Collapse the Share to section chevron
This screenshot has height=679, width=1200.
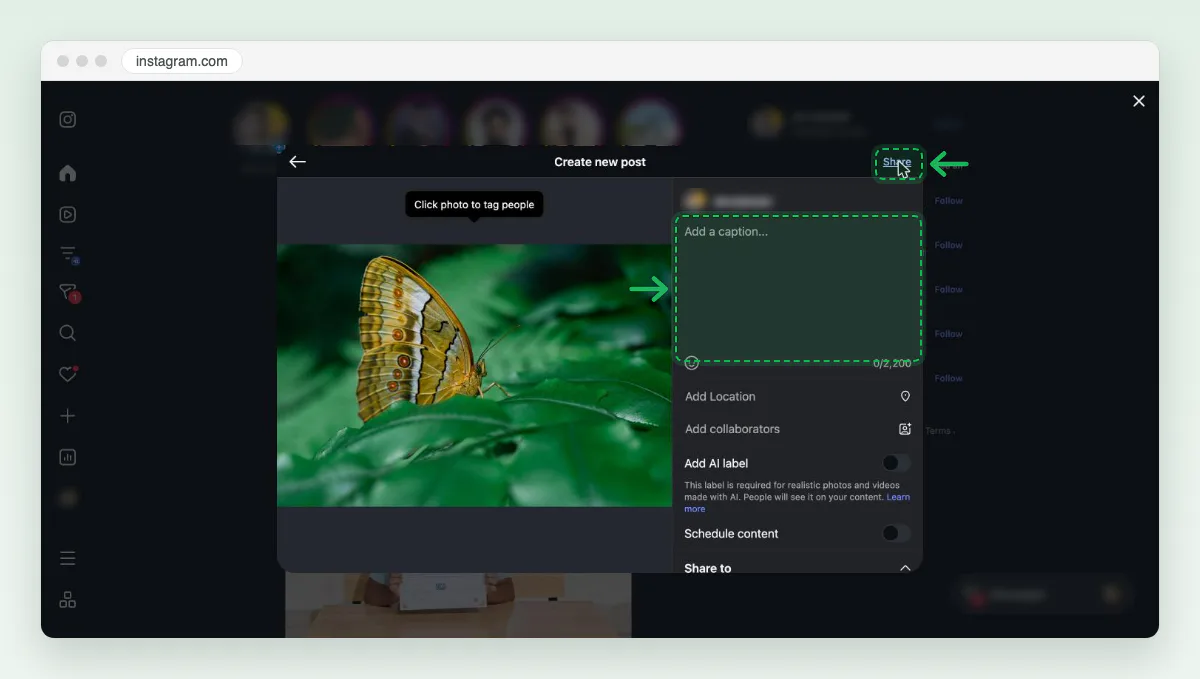905,568
